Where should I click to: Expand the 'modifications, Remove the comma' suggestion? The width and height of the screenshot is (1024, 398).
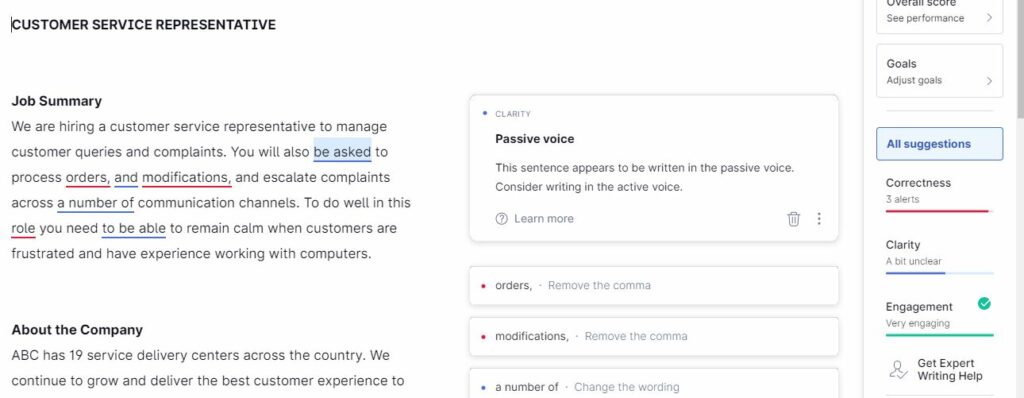tap(654, 337)
